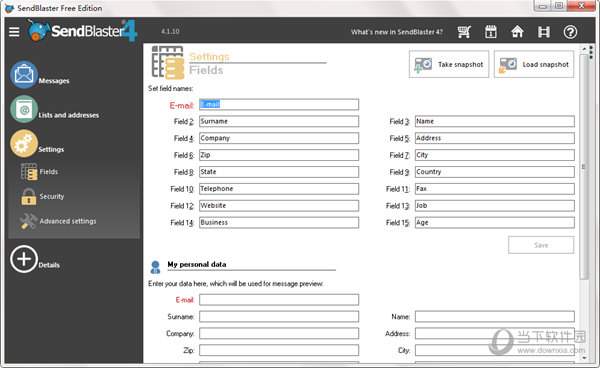Expand the Details plus icon
600x368 pixels.
click(x=24, y=259)
